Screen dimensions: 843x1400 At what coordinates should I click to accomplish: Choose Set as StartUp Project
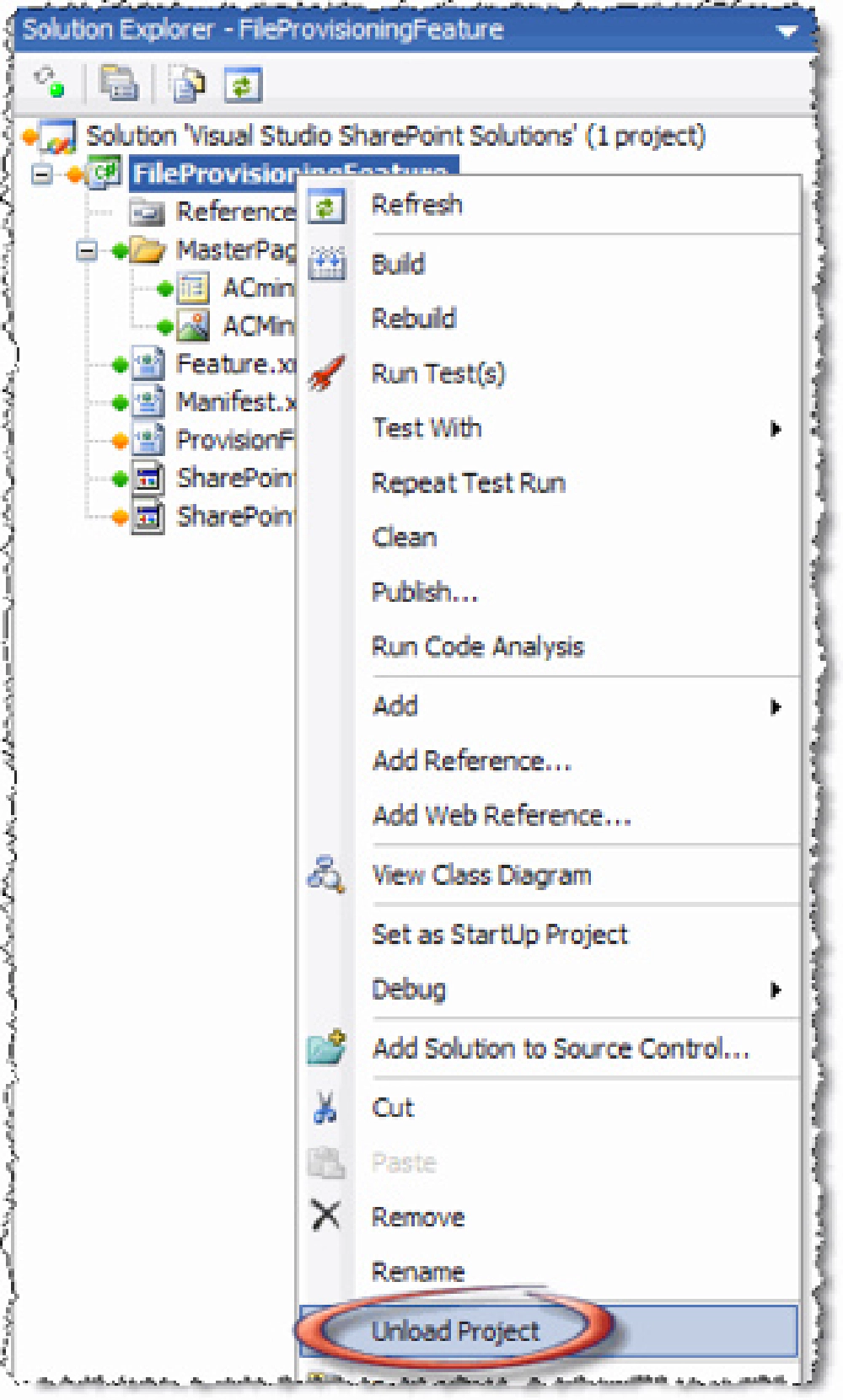tap(499, 934)
